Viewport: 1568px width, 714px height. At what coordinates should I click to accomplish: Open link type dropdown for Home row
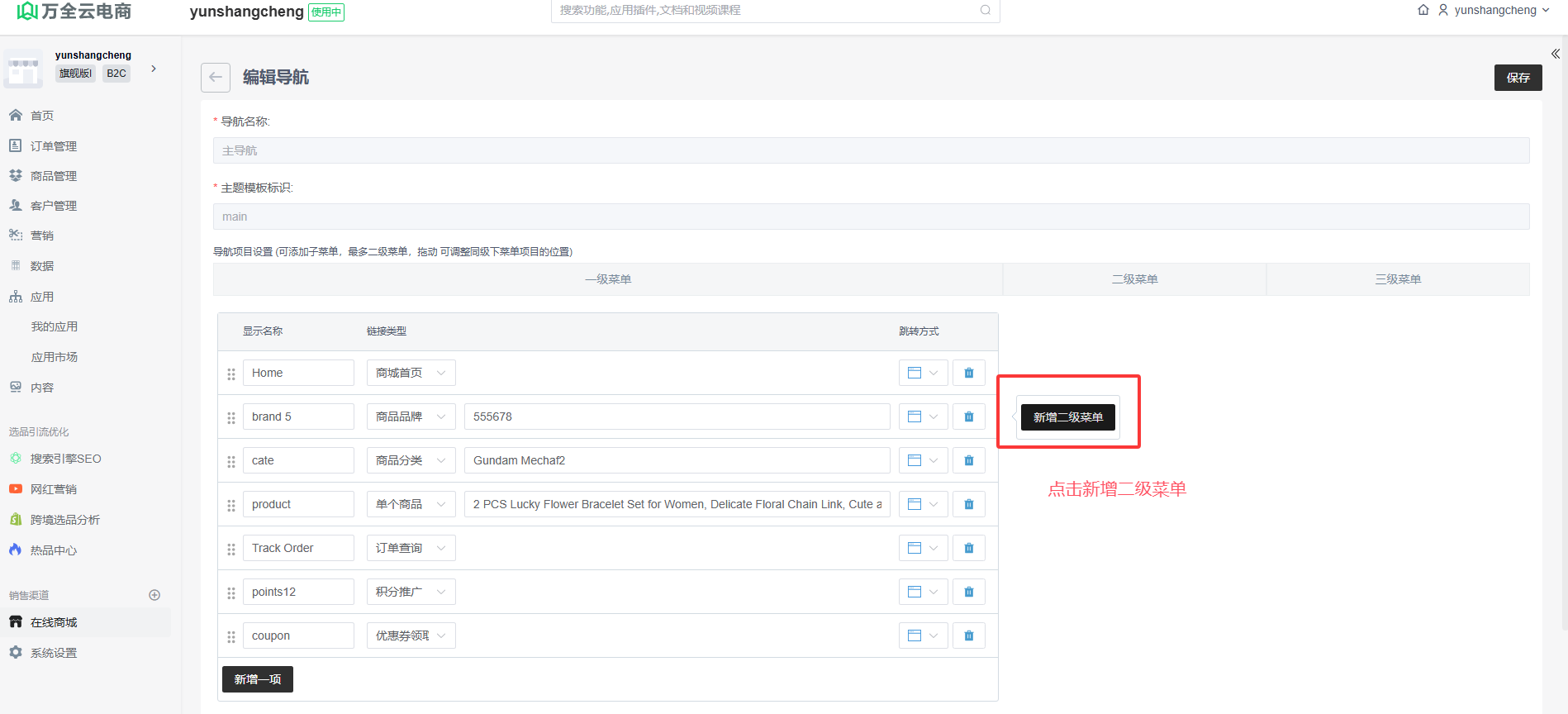[x=411, y=373]
